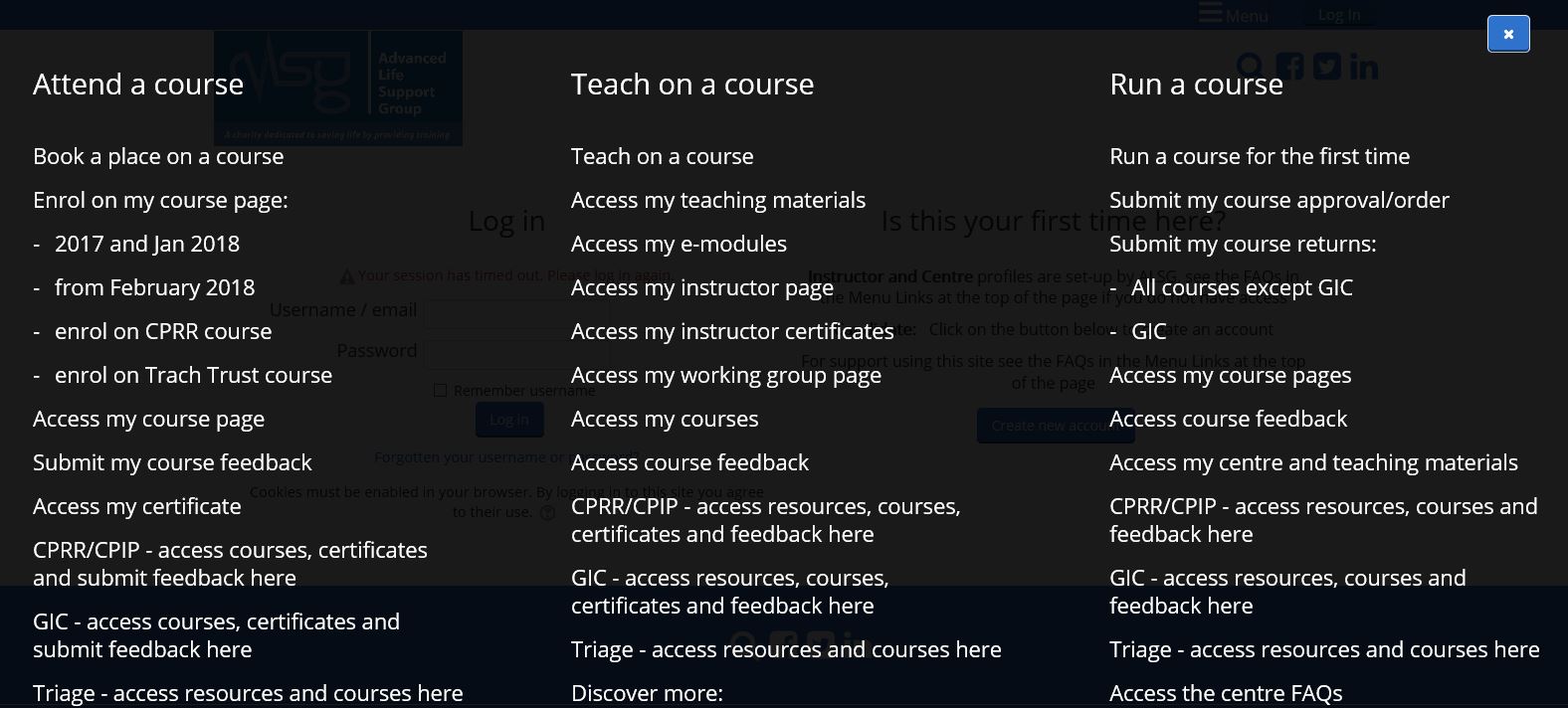Viewport: 1568px width, 708px height.
Task: Go to 'Access the centre FAQs'
Action: tap(1225, 693)
